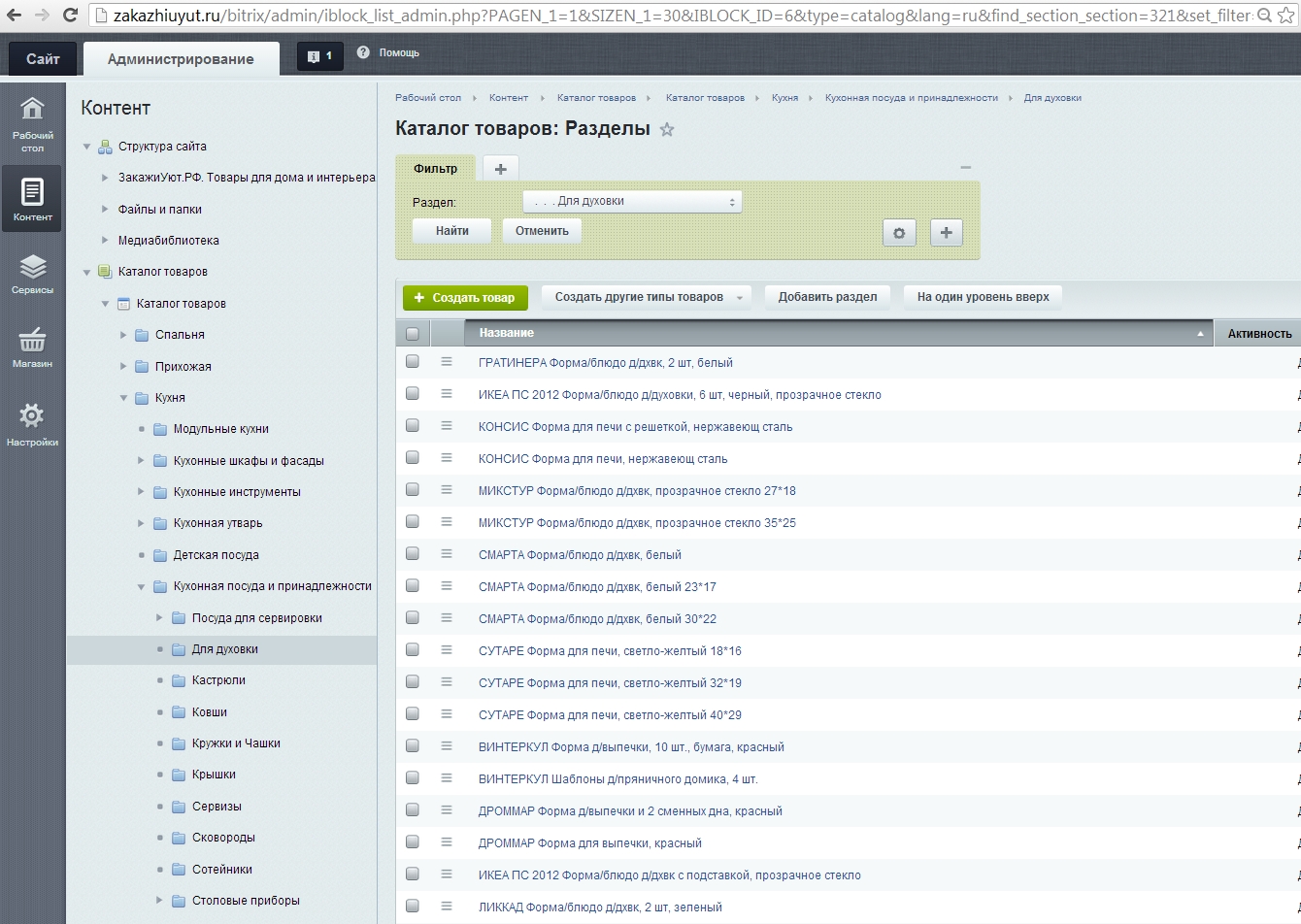Screen dimensions: 1301x924
Task: Click the Кастрюли folder icon
Action: tap(179, 680)
